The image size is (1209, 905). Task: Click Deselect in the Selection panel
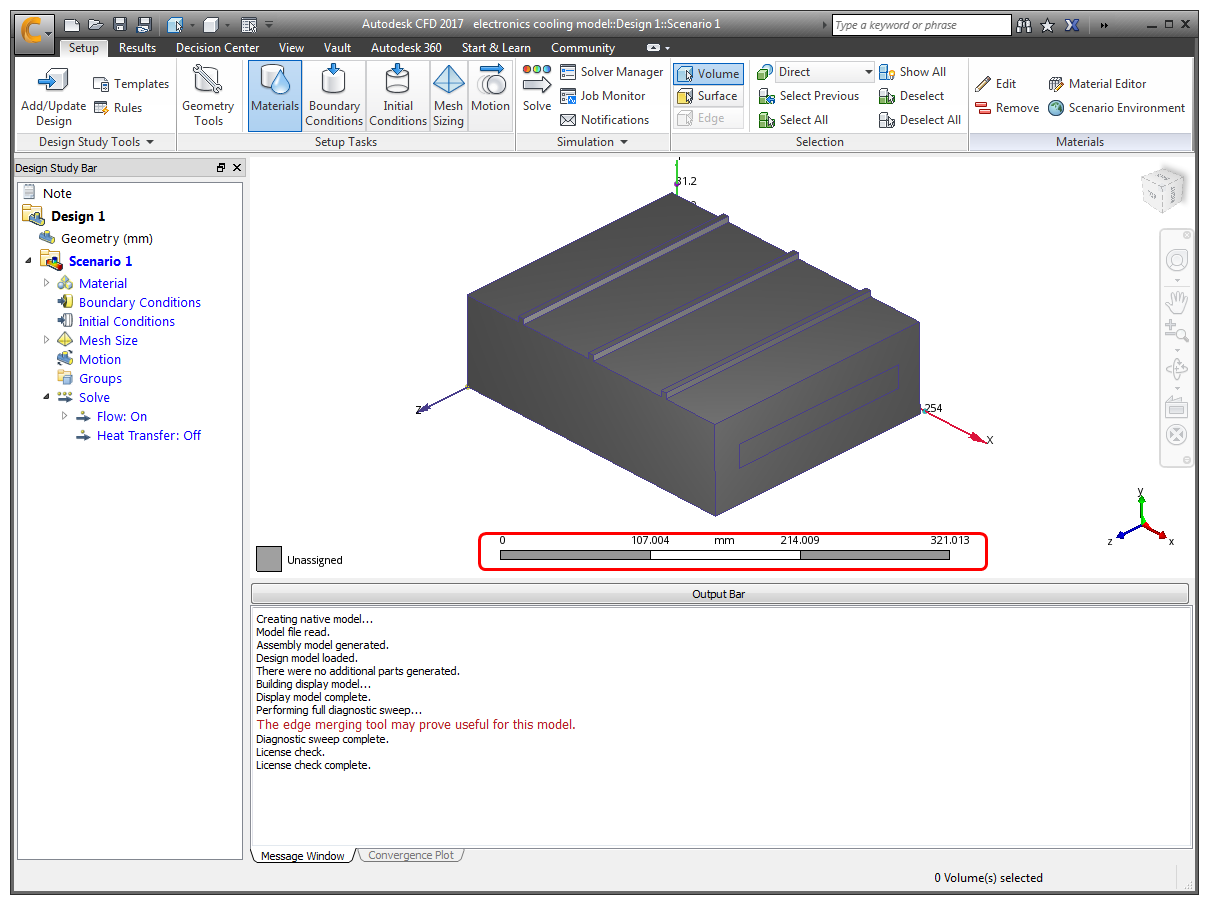[911, 96]
